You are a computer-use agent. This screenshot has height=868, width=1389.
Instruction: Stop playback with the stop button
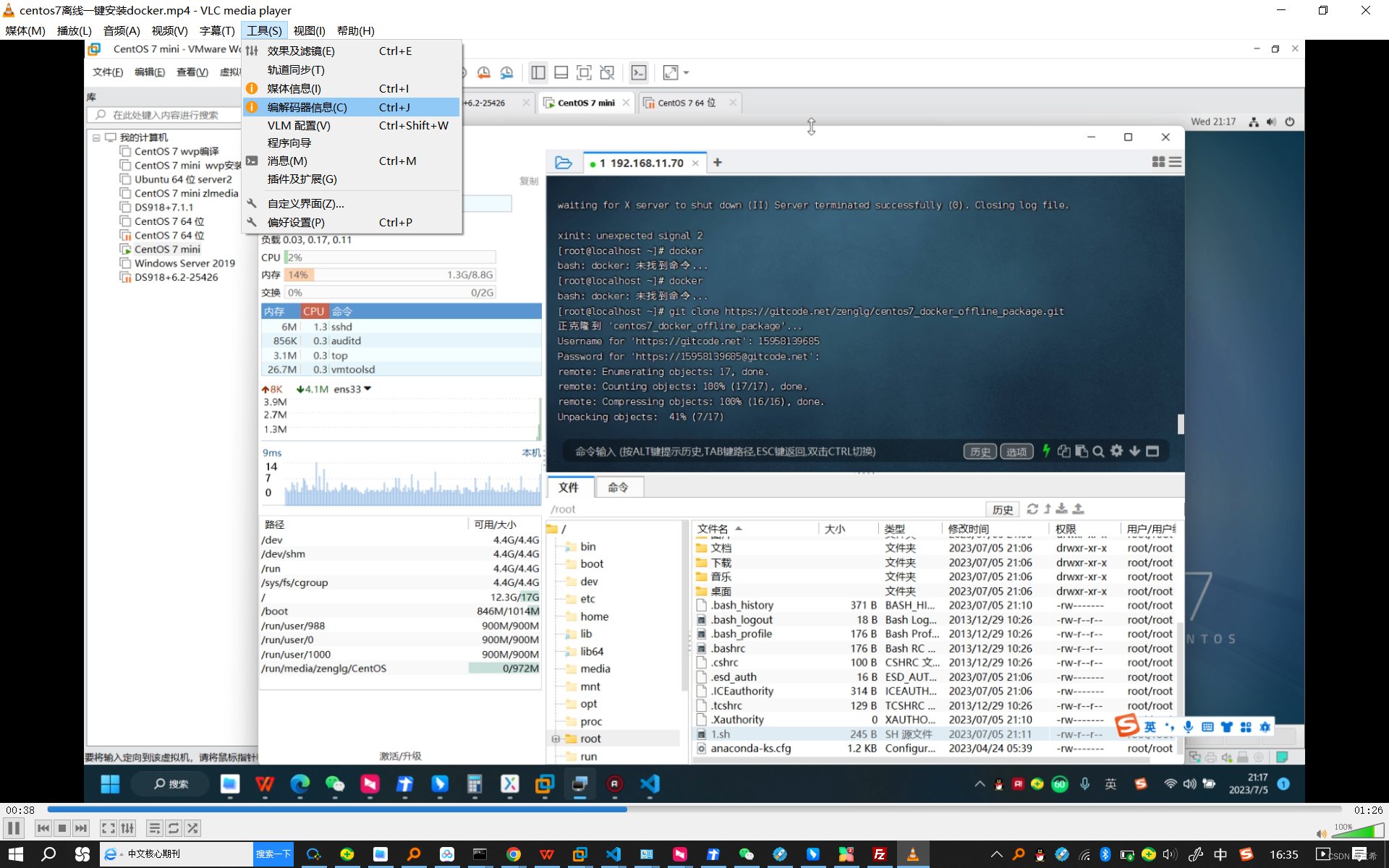(x=62, y=828)
